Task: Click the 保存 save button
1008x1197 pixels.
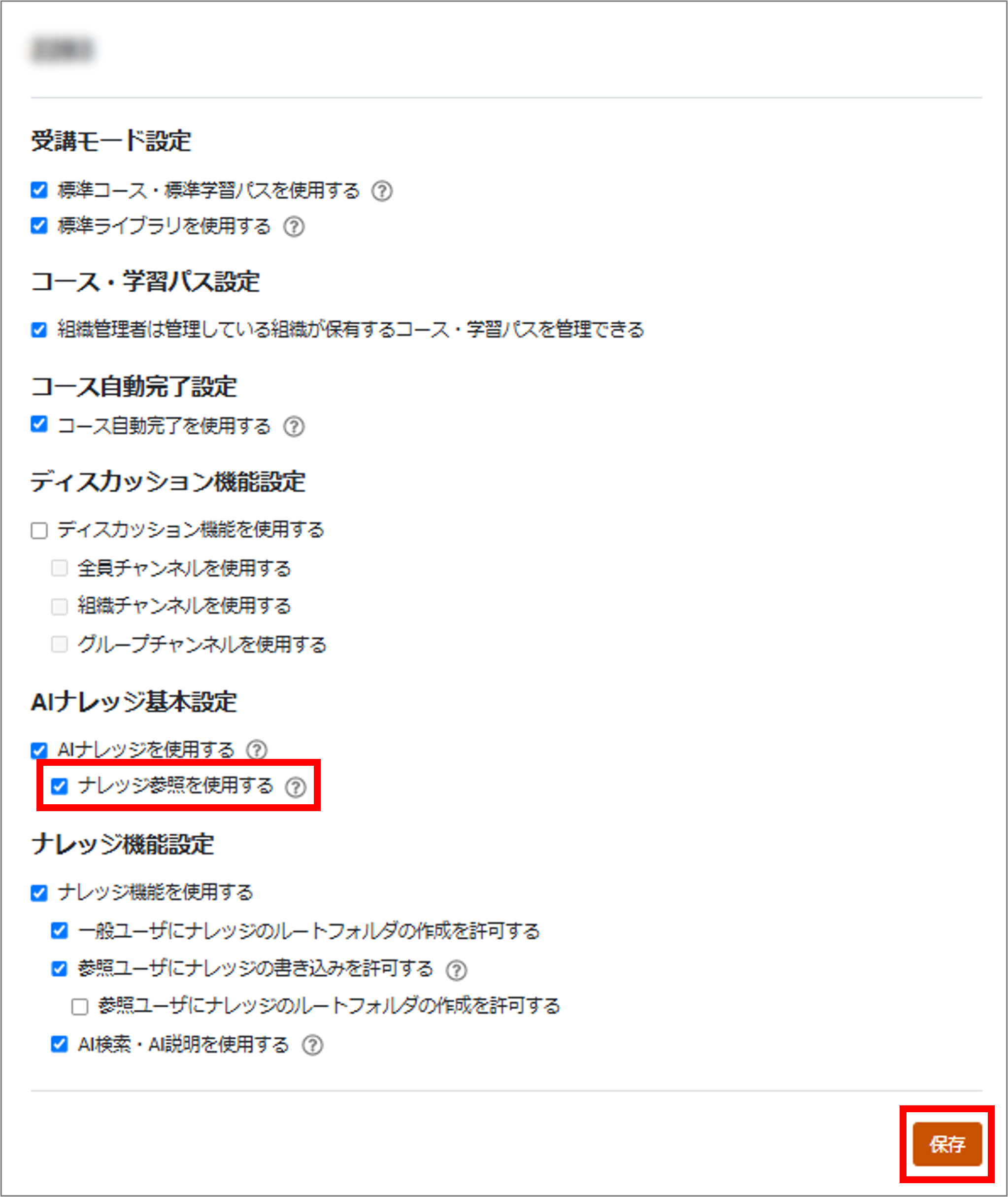Action: pos(947,1144)
